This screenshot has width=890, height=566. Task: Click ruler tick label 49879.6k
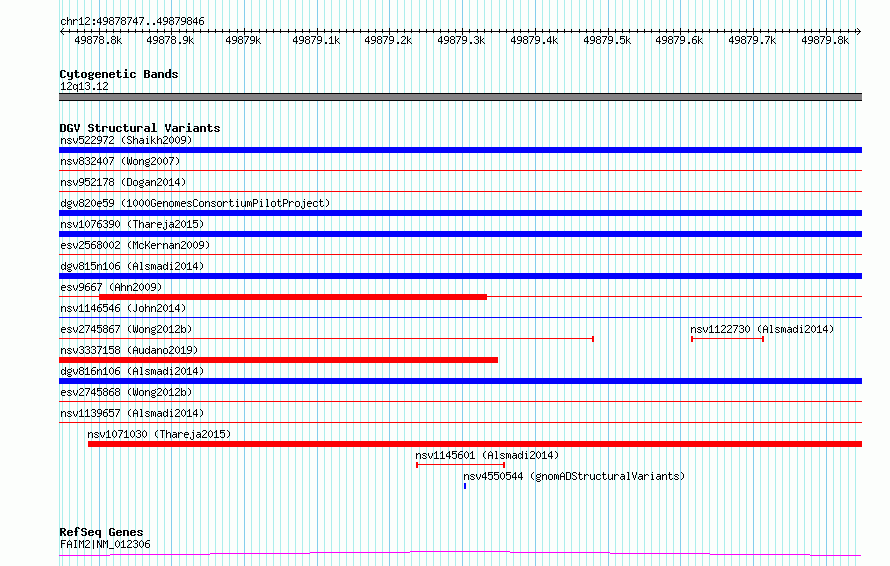coord(679,40)
